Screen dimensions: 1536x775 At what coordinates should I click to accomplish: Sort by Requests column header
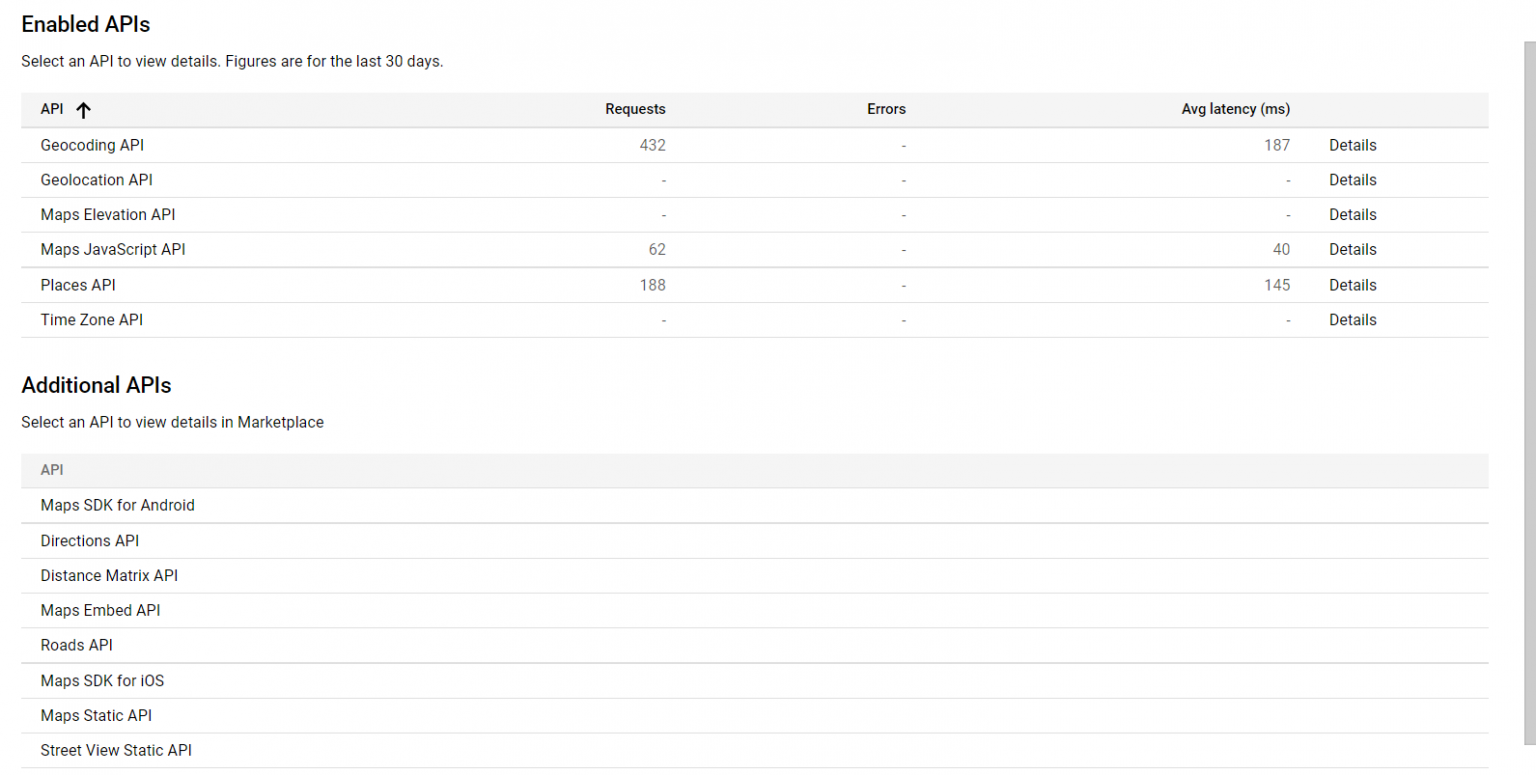pos(635,109)
